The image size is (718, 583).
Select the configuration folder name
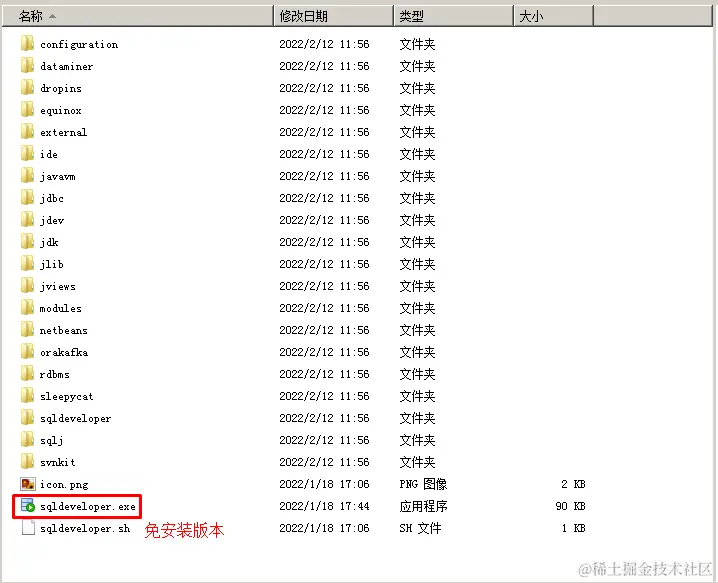pos(79,44)
